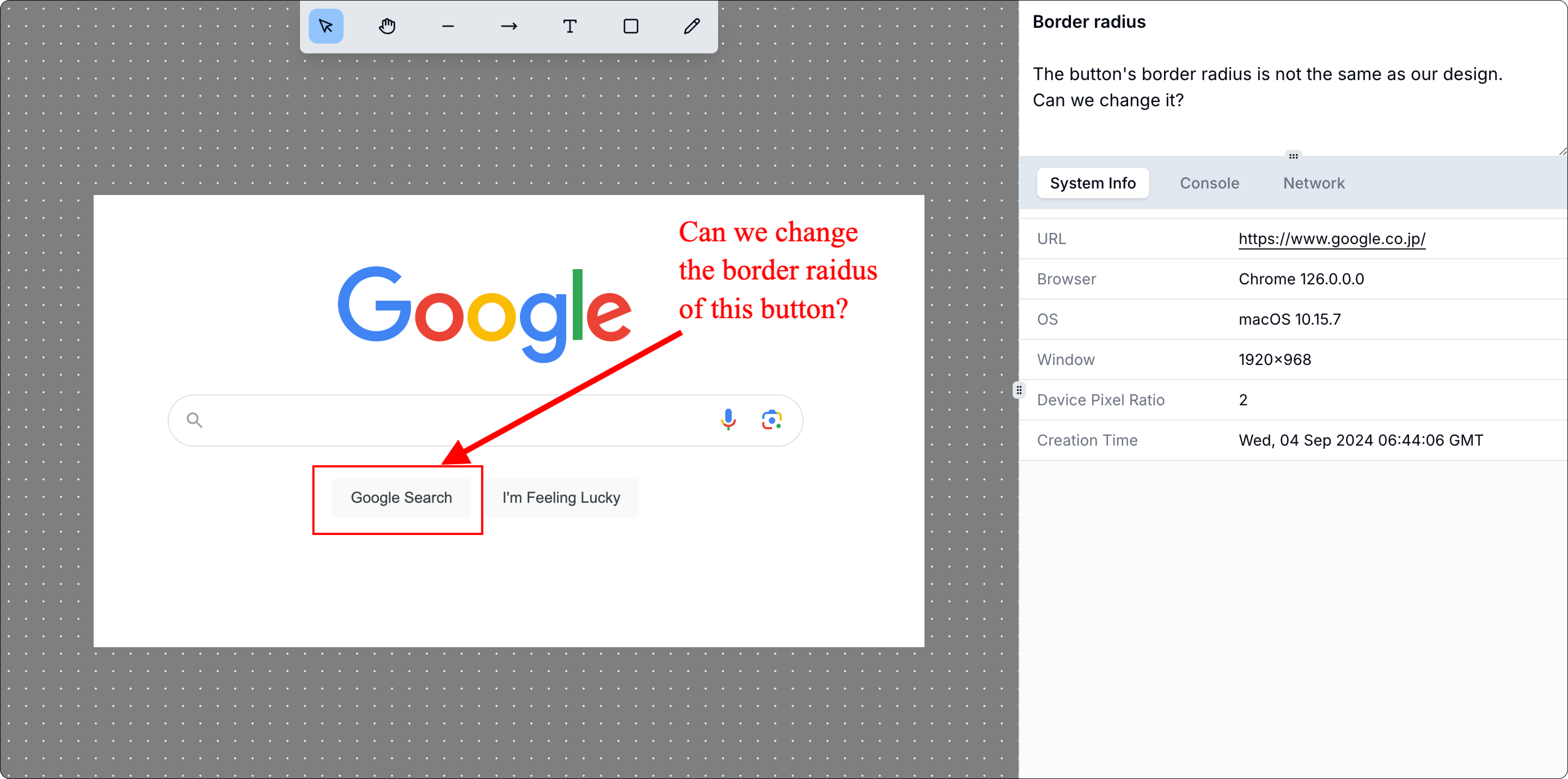1568x779 pixels.
Task: Click the OS row label
Action: click(1047, 319)
